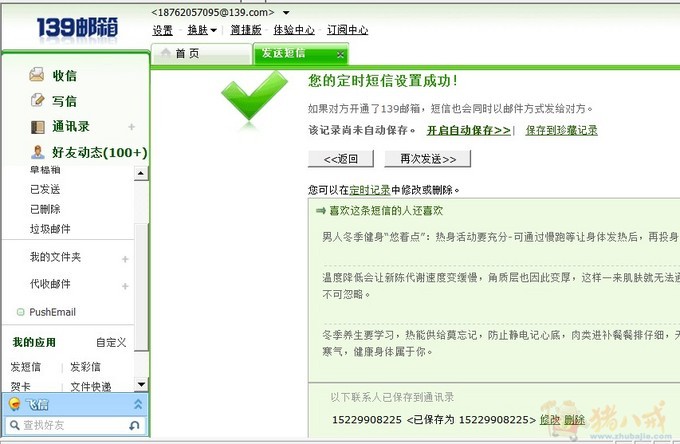The width and height of the screenshot is (680, 444).
Task: Click the account email 18762057095@139.com
Action: (x=213, y=12)
